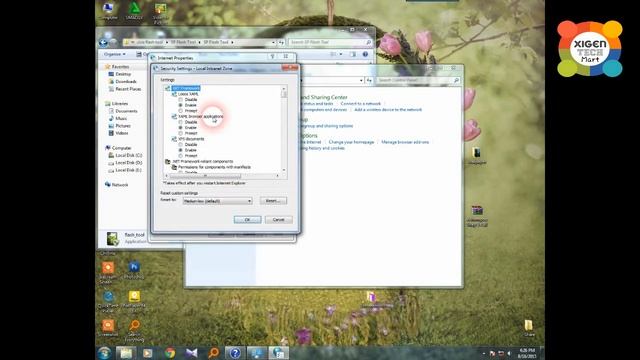Select Enable under Loose XAML
Screen dimensions: 640x360
(180, 105)
